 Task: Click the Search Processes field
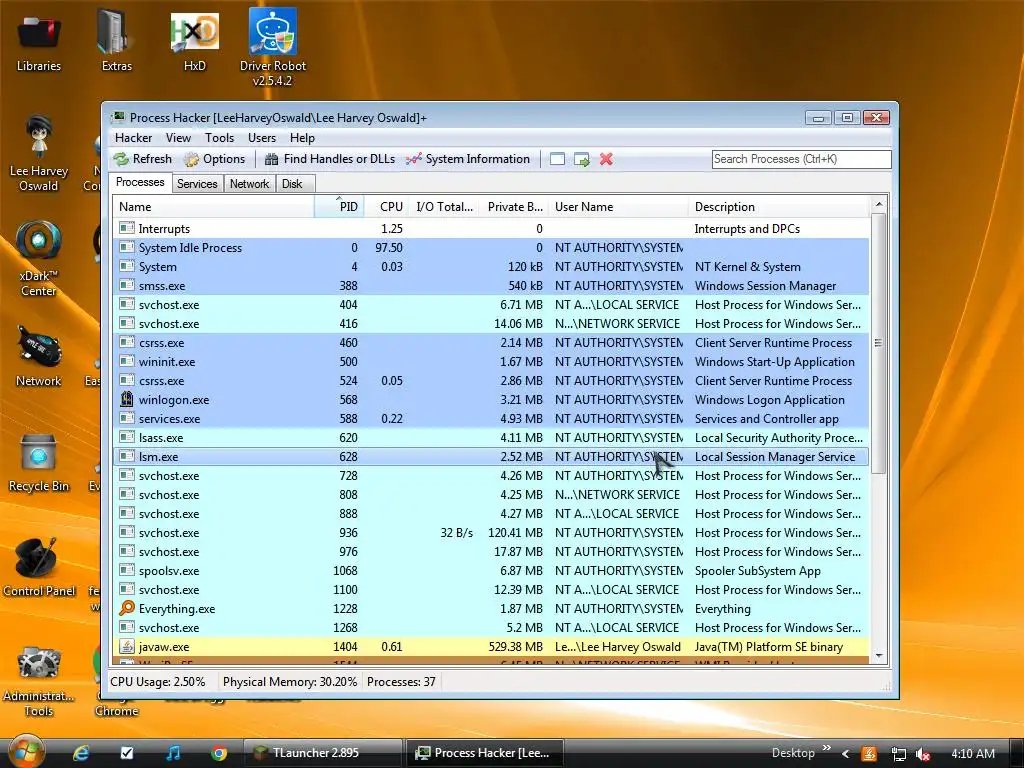801,159
